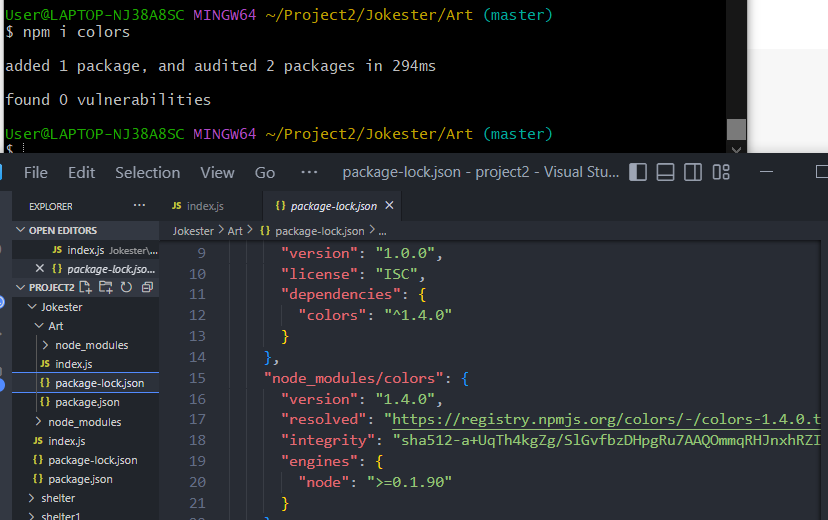Select package-lock.json in Art folder
This screenshot has width=828, height=520.
(86, 383)
